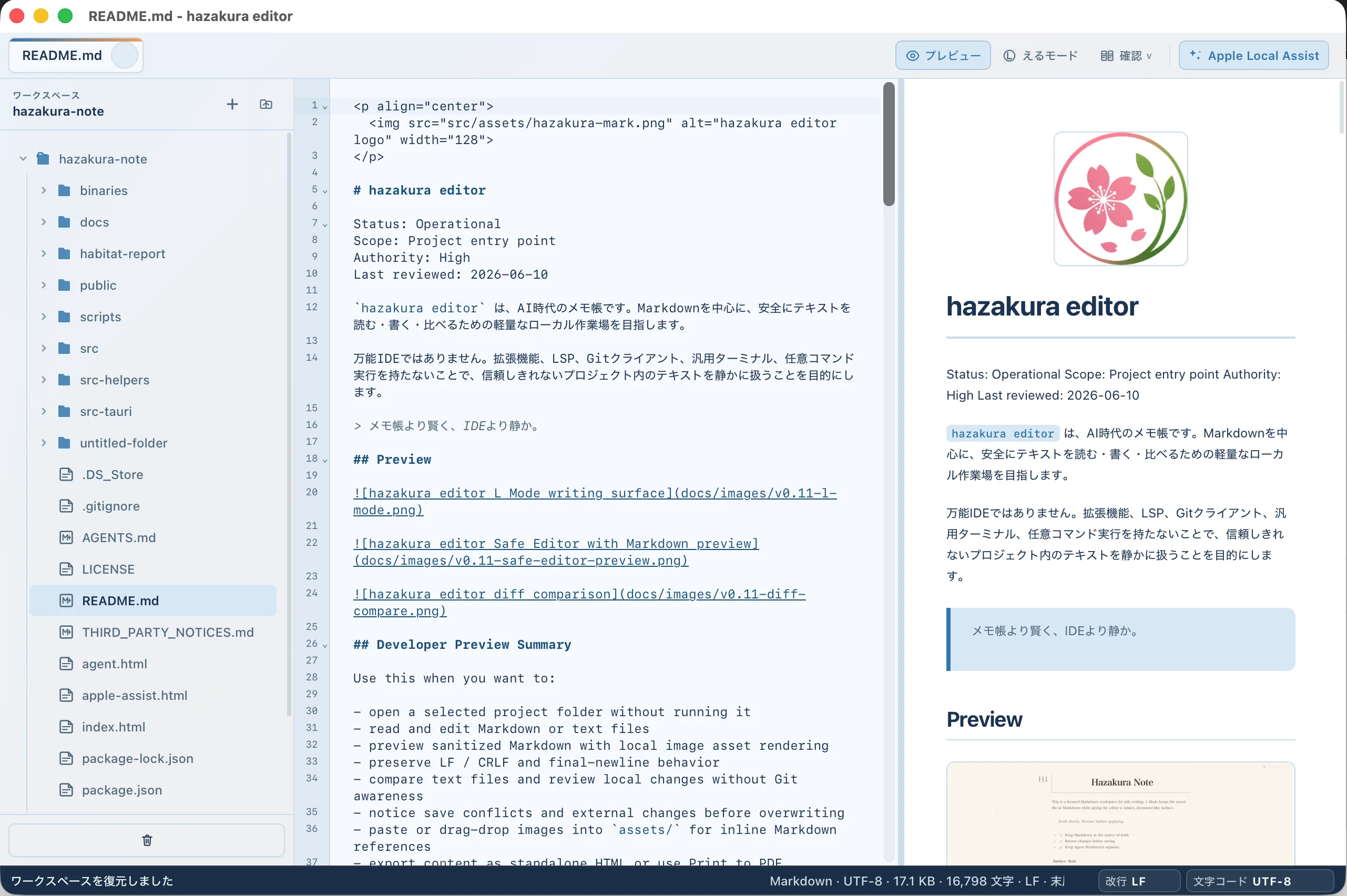Click the inline code "hazakura editor" in preview
The image size is (1347, 896).
click(1003, 433)
